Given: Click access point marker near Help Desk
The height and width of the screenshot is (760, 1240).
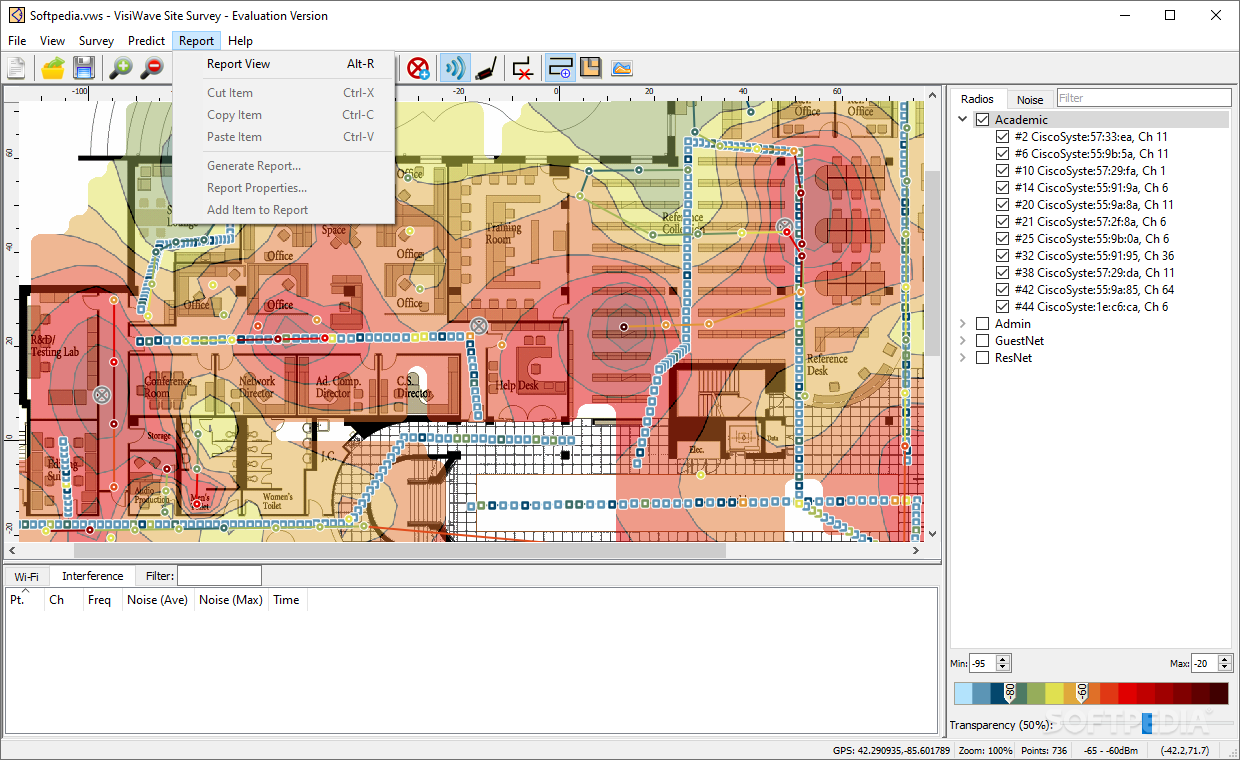Looking at the screenshot, I should (479, 325).
